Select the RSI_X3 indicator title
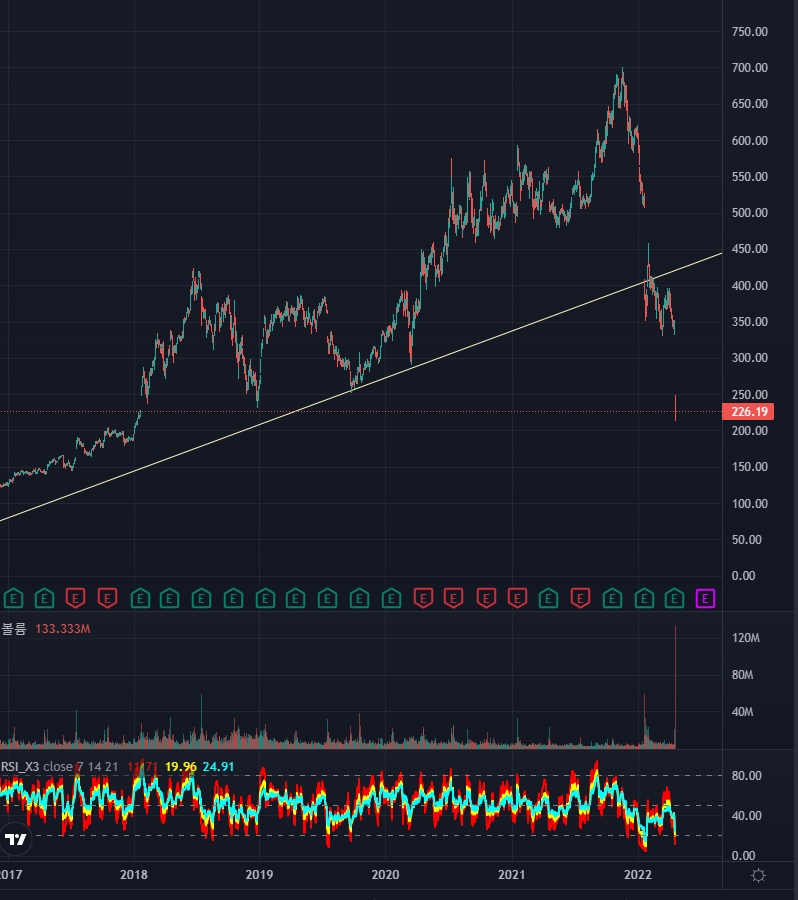 point(20,767)
